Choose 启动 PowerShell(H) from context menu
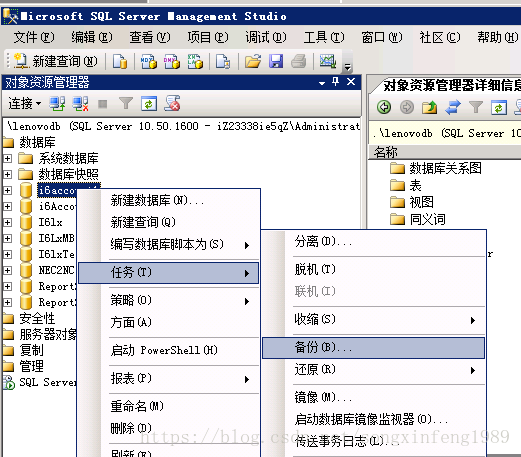 (x=168, y=350)
